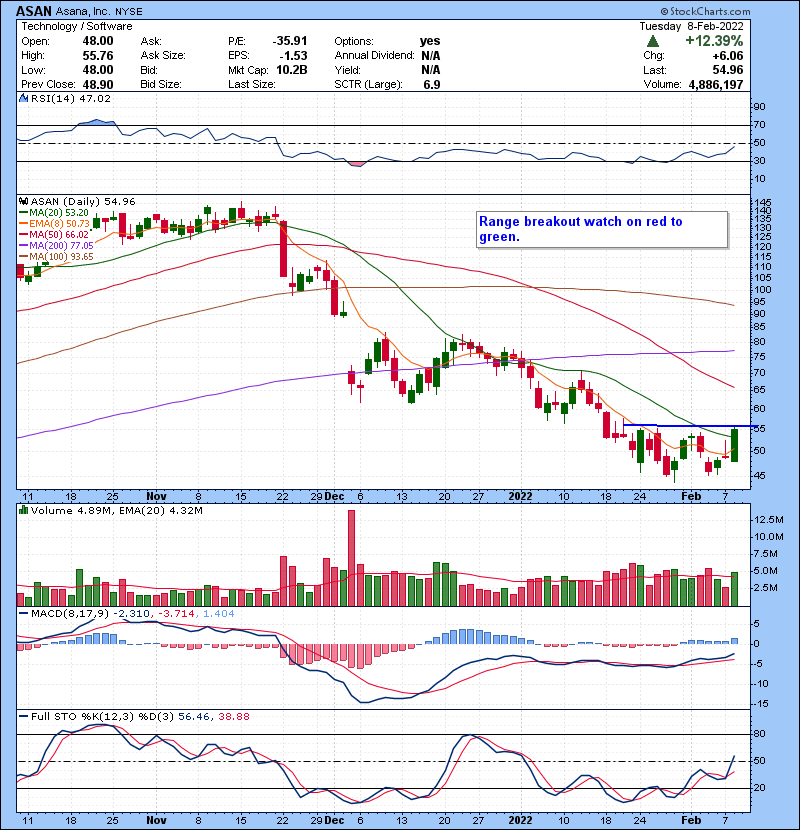The image size is (800, 830).
Task: Click the 12.5M volume axis label
Action: 768,520
